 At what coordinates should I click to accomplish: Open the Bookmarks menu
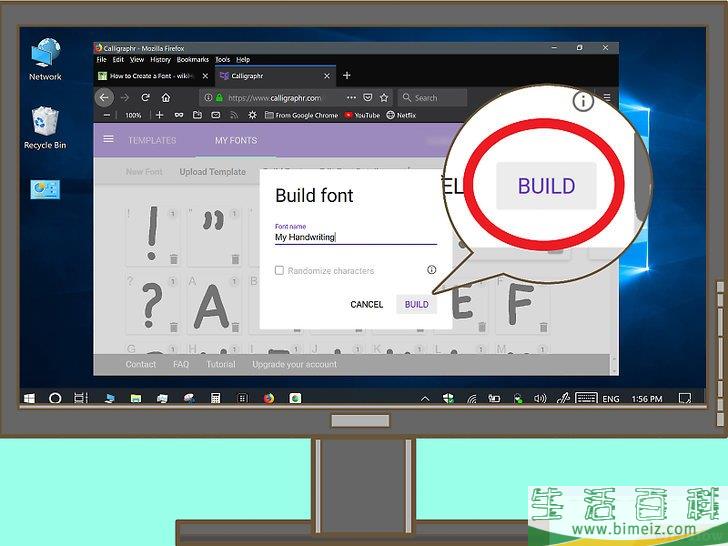coord(193,59)
